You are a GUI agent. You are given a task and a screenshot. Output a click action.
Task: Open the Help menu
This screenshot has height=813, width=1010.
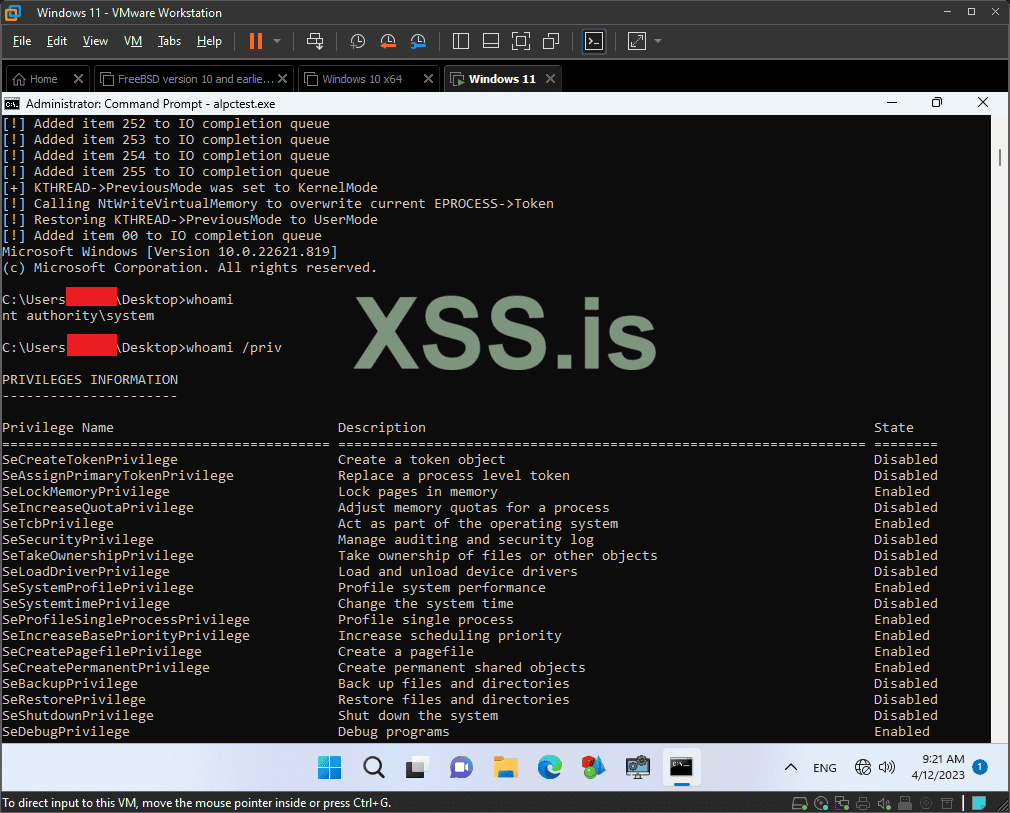(209, 41)
